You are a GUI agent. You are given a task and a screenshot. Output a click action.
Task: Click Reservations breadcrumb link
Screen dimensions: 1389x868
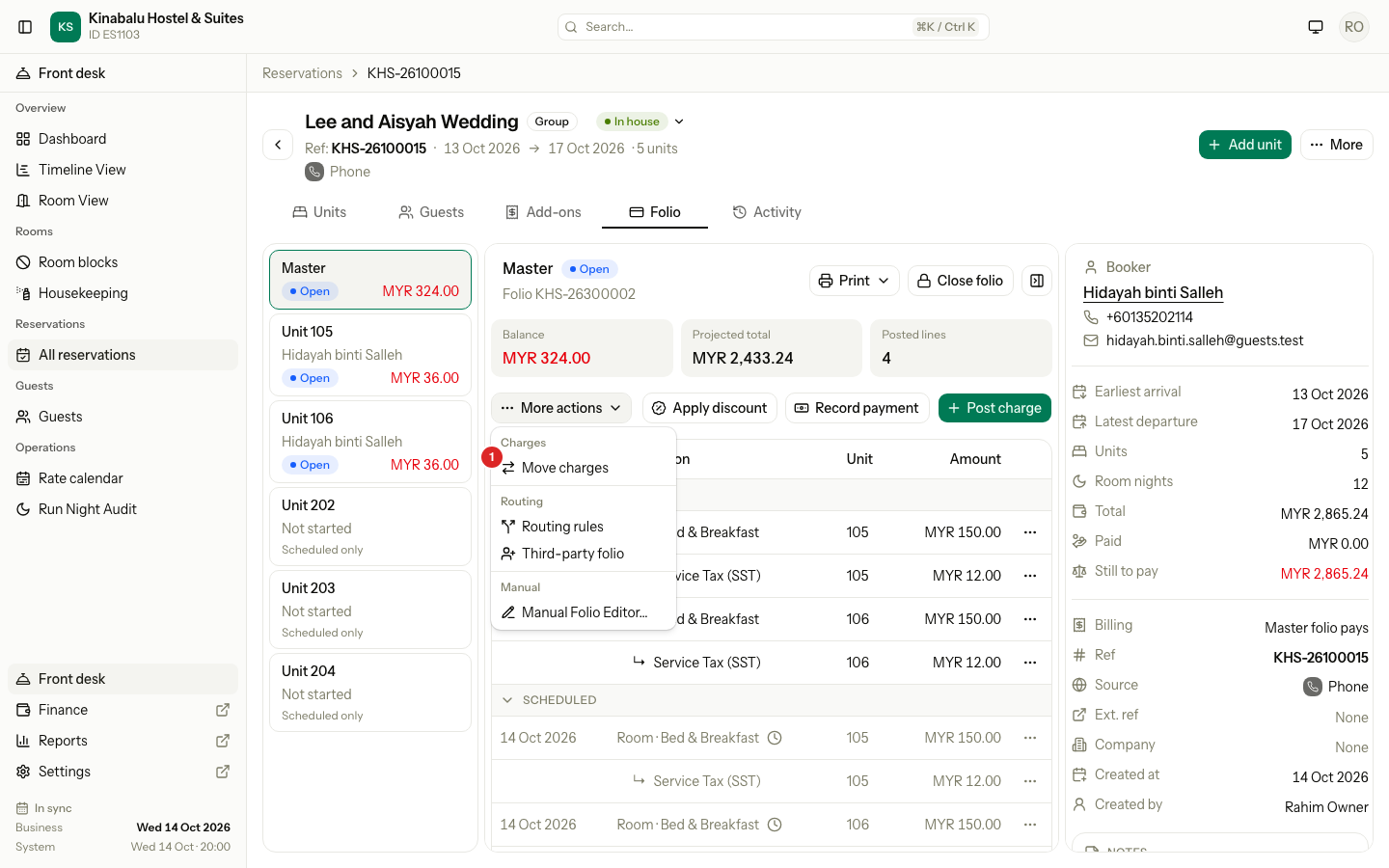(302, 73)
